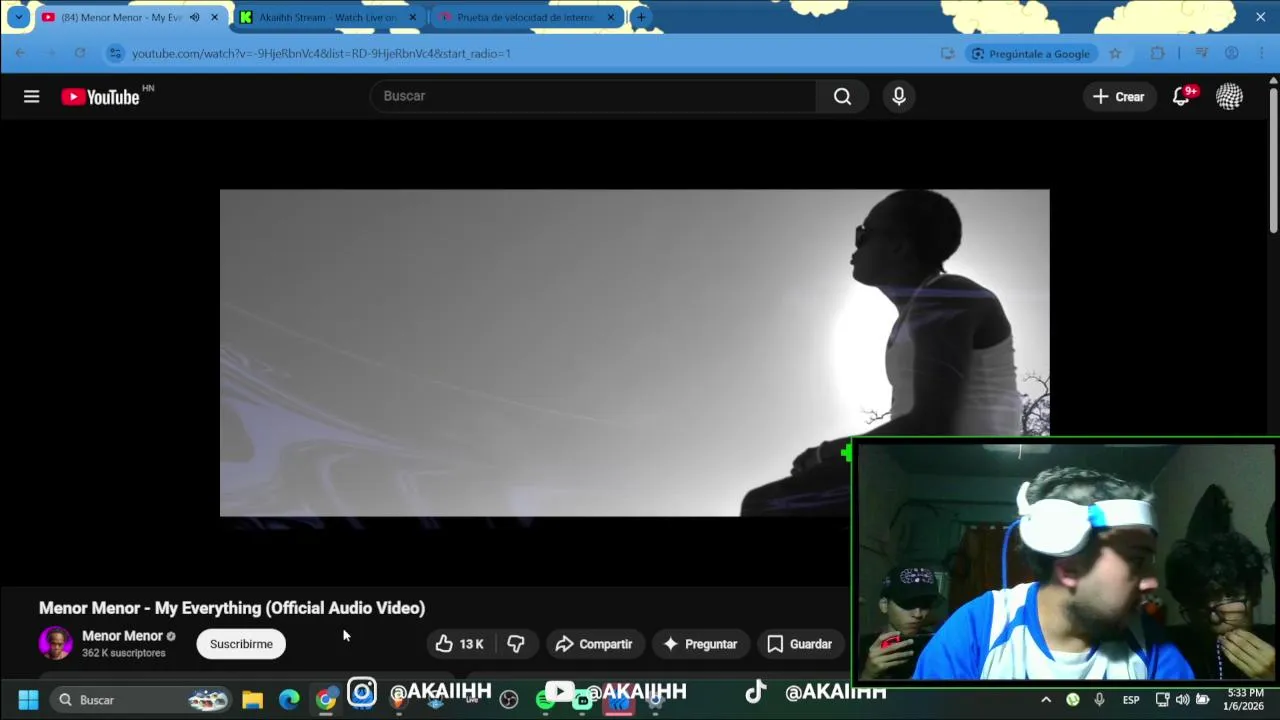Close the Prueba de velocidad tab

pyautogui.click(x=610, y=17)
